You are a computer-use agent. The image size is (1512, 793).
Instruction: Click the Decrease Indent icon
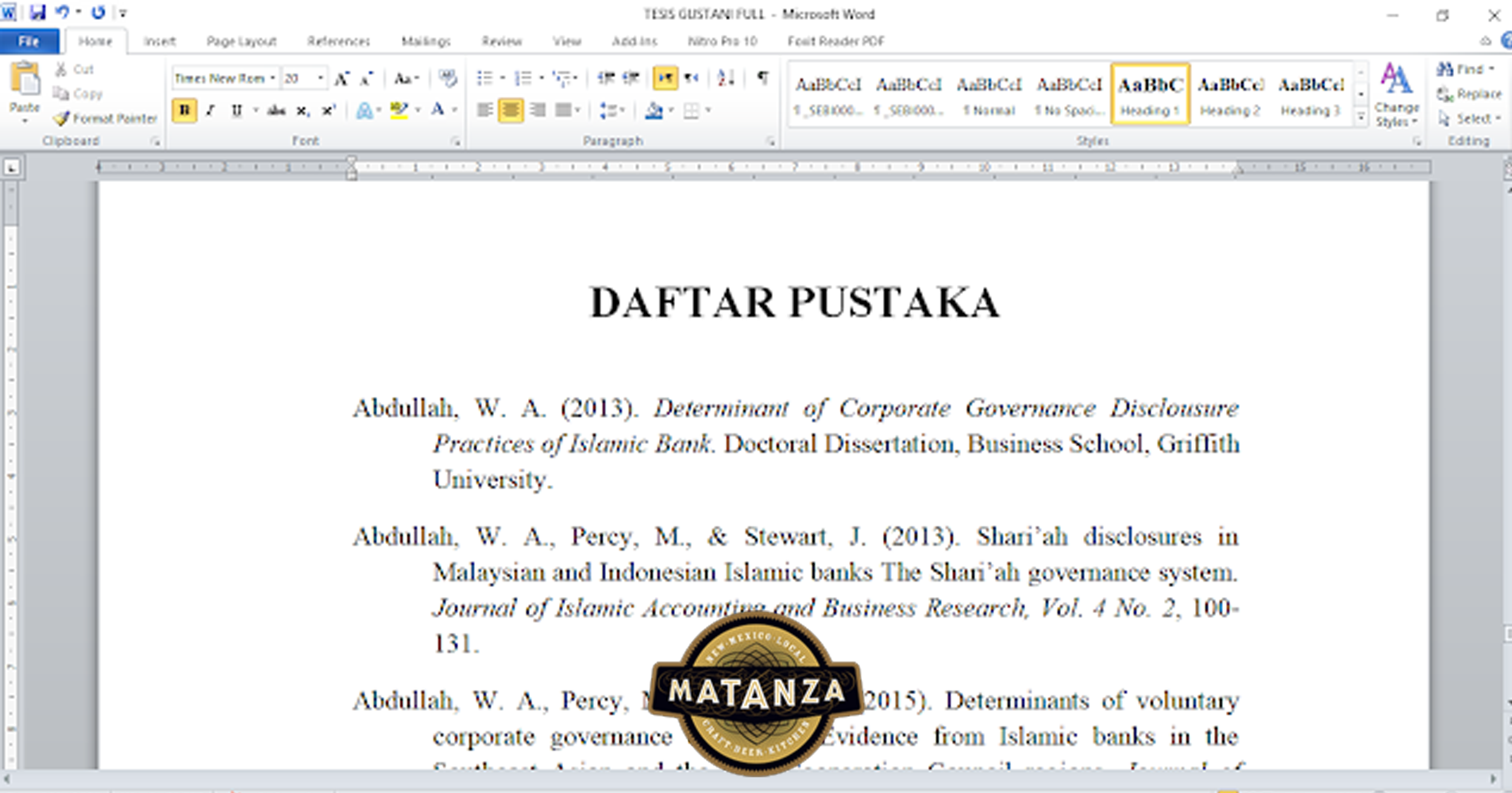(x=606, y=78)
